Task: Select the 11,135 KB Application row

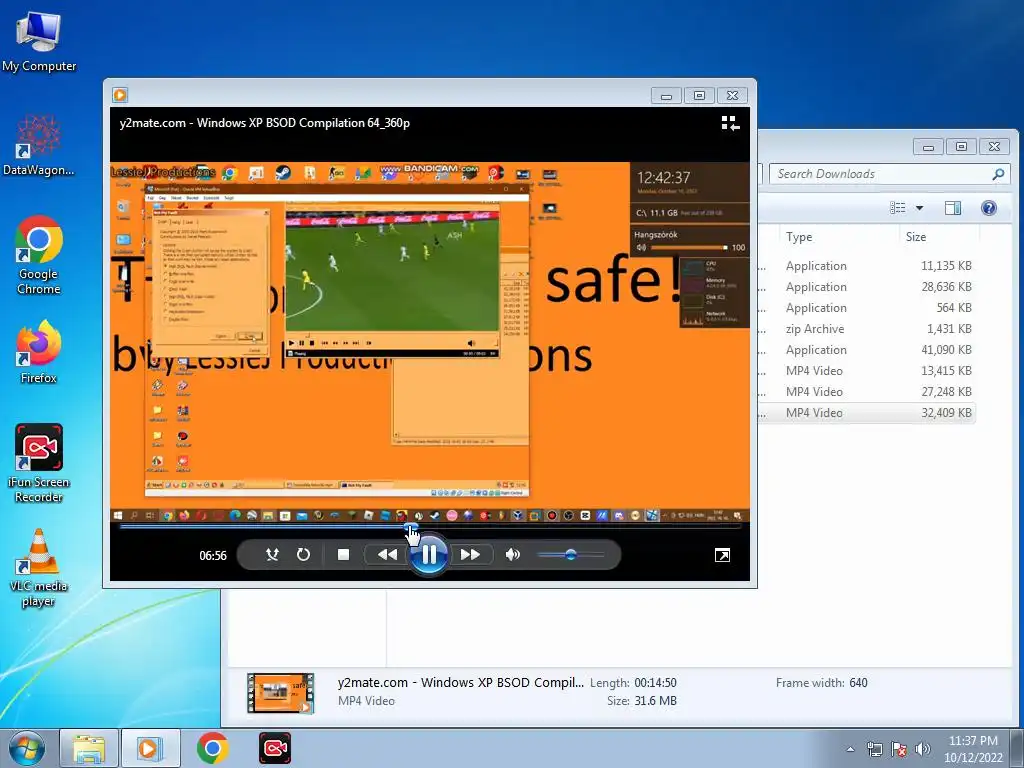Action: 867,266
